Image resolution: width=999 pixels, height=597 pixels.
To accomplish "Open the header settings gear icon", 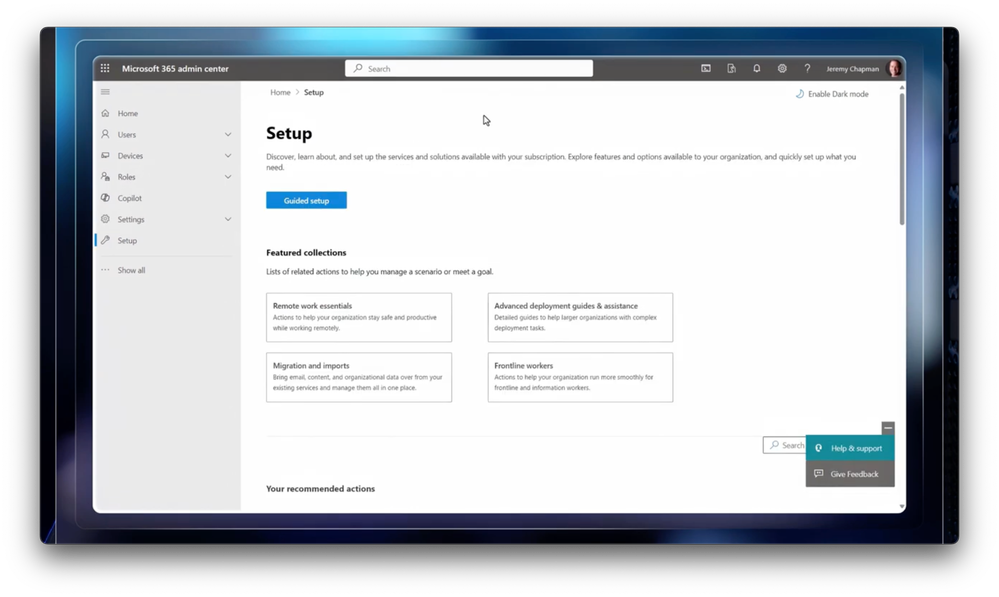I will pyautogui.click(x=782, y=68).
